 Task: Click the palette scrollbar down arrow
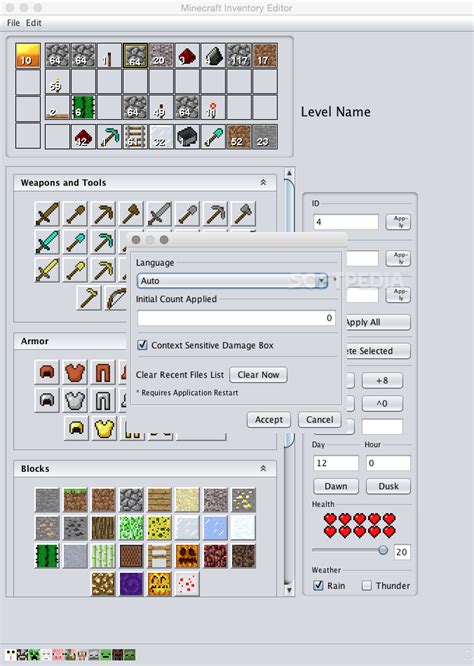289,590
